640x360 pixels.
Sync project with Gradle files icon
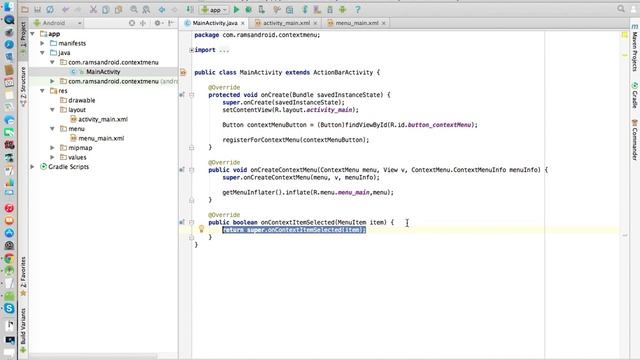point(304,9)
